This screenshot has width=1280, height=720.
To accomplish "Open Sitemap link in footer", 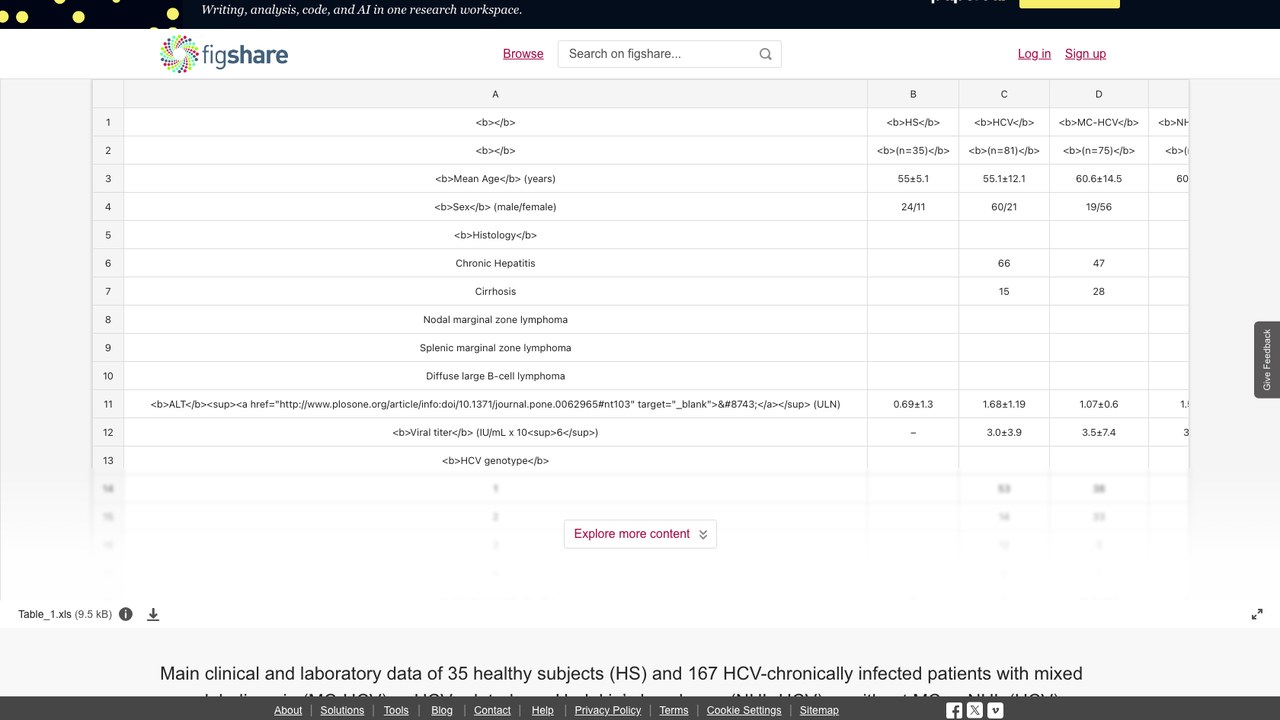I will click(x=819, y=710).
